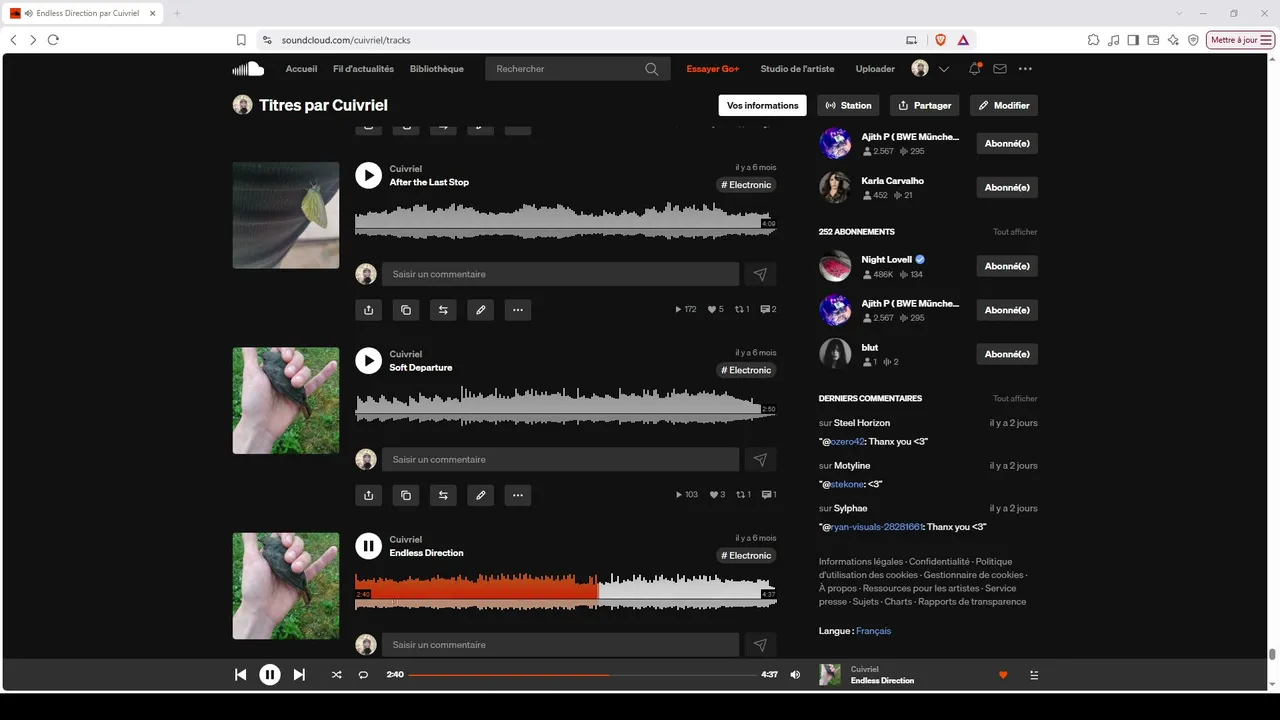This screenshot has height=720, width=1280.
Task: Open the browser extensions puzzle icon
Action: (x=1094, y=40)
